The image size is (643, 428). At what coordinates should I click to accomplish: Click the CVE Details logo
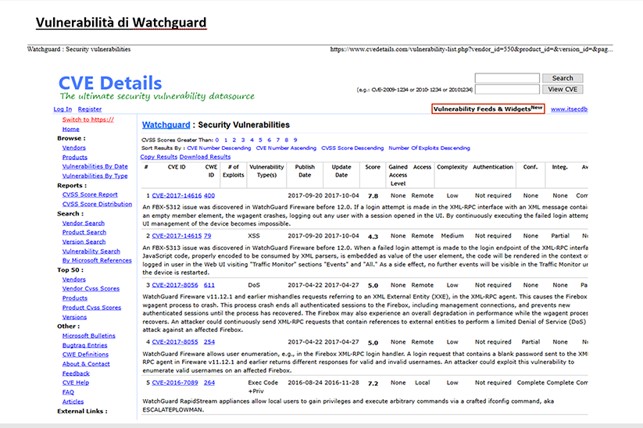pyautogui.click(x=110, y=83)
